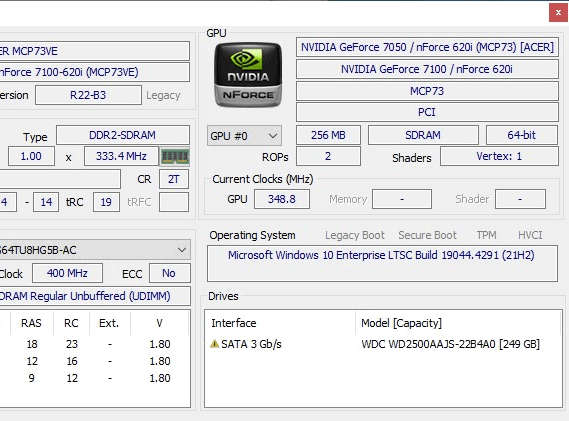
Task: Click the memory module icon beside 333.4 MHz
Action: tap(175, 156)
